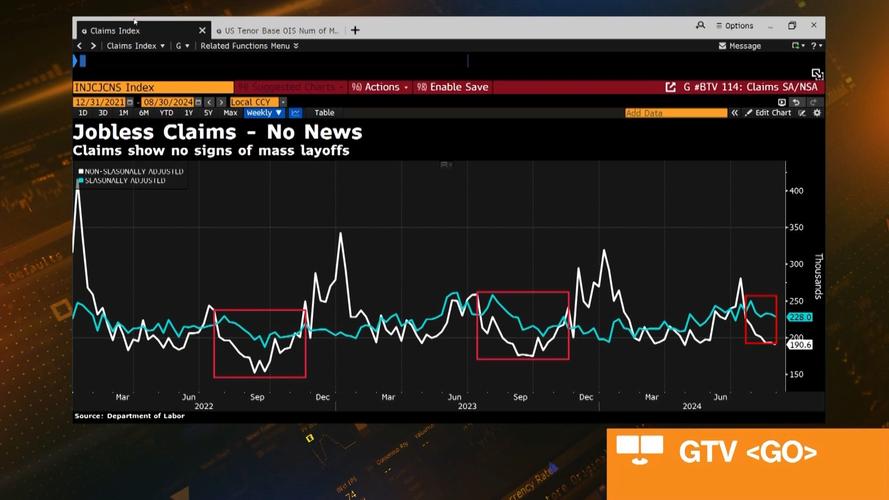The image size is (889, 500).
Task: Expand the Claims Index dropdown in the toolbar
Action: click(136, 46)
